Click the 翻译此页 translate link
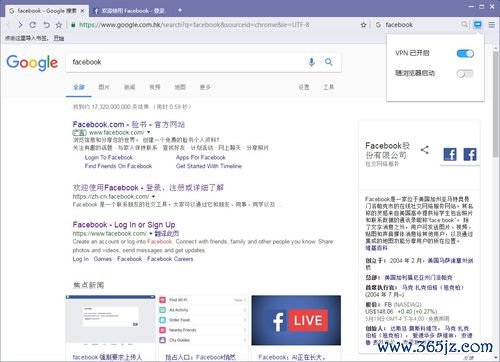Viewport: 500px width, 362px height. point(167,234)
